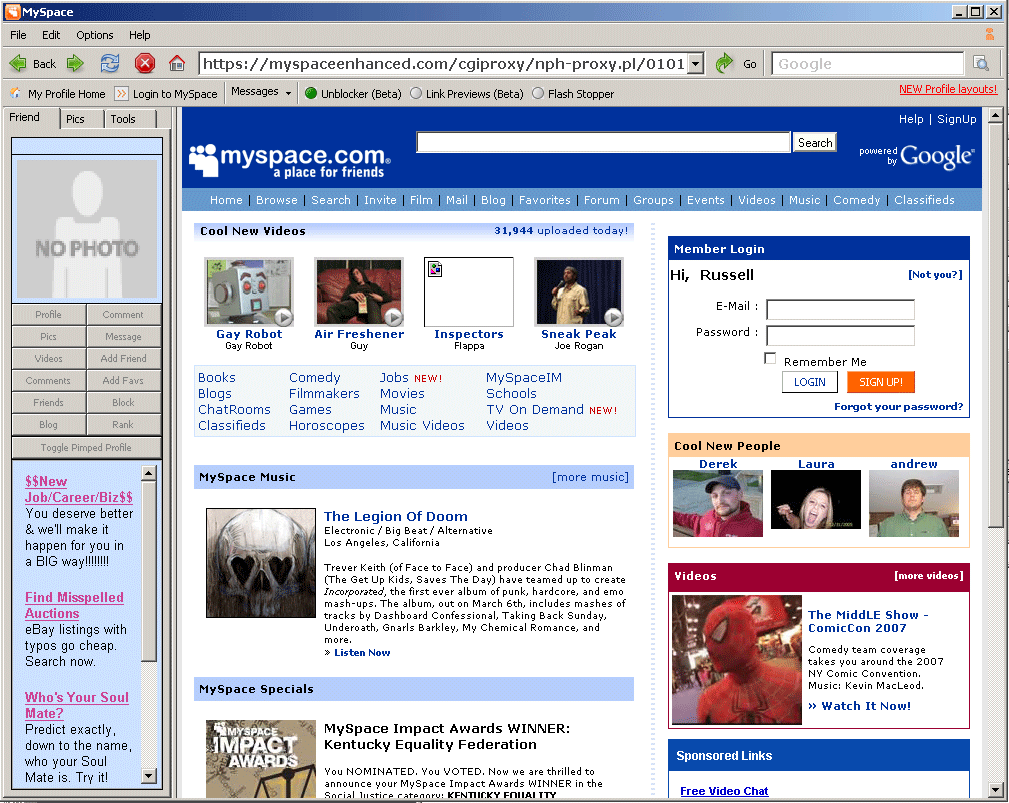Switch to the Pics tab
The width and height of the screenshot is (1009, 803).
(76, 119)
